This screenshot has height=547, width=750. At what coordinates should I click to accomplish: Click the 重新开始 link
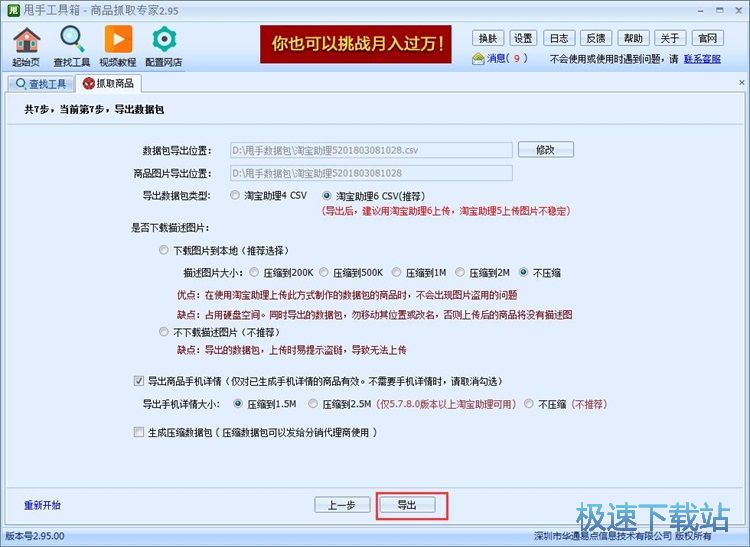[42, 505]
